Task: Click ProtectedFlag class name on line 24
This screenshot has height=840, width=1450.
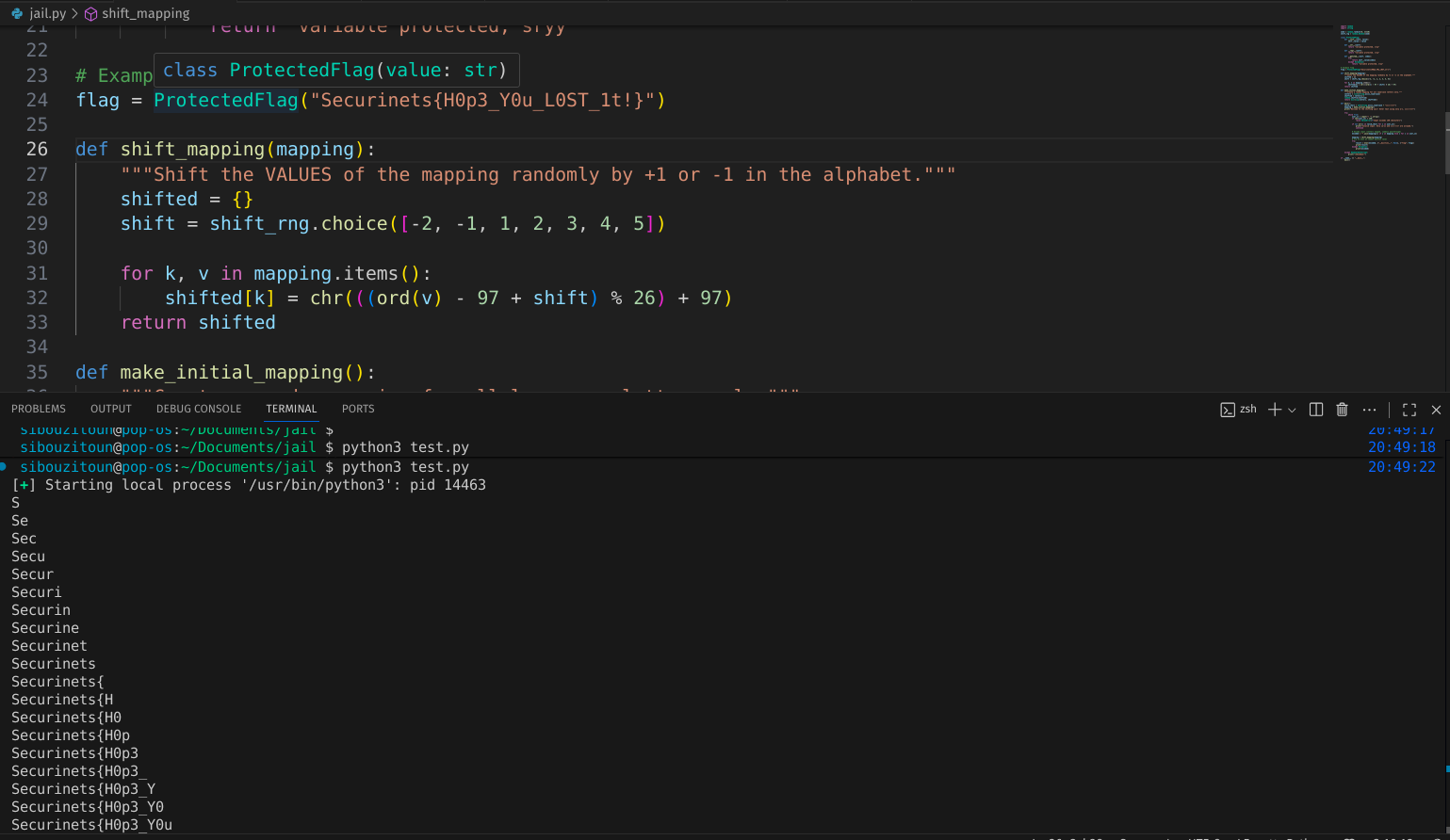Action: 226,100
